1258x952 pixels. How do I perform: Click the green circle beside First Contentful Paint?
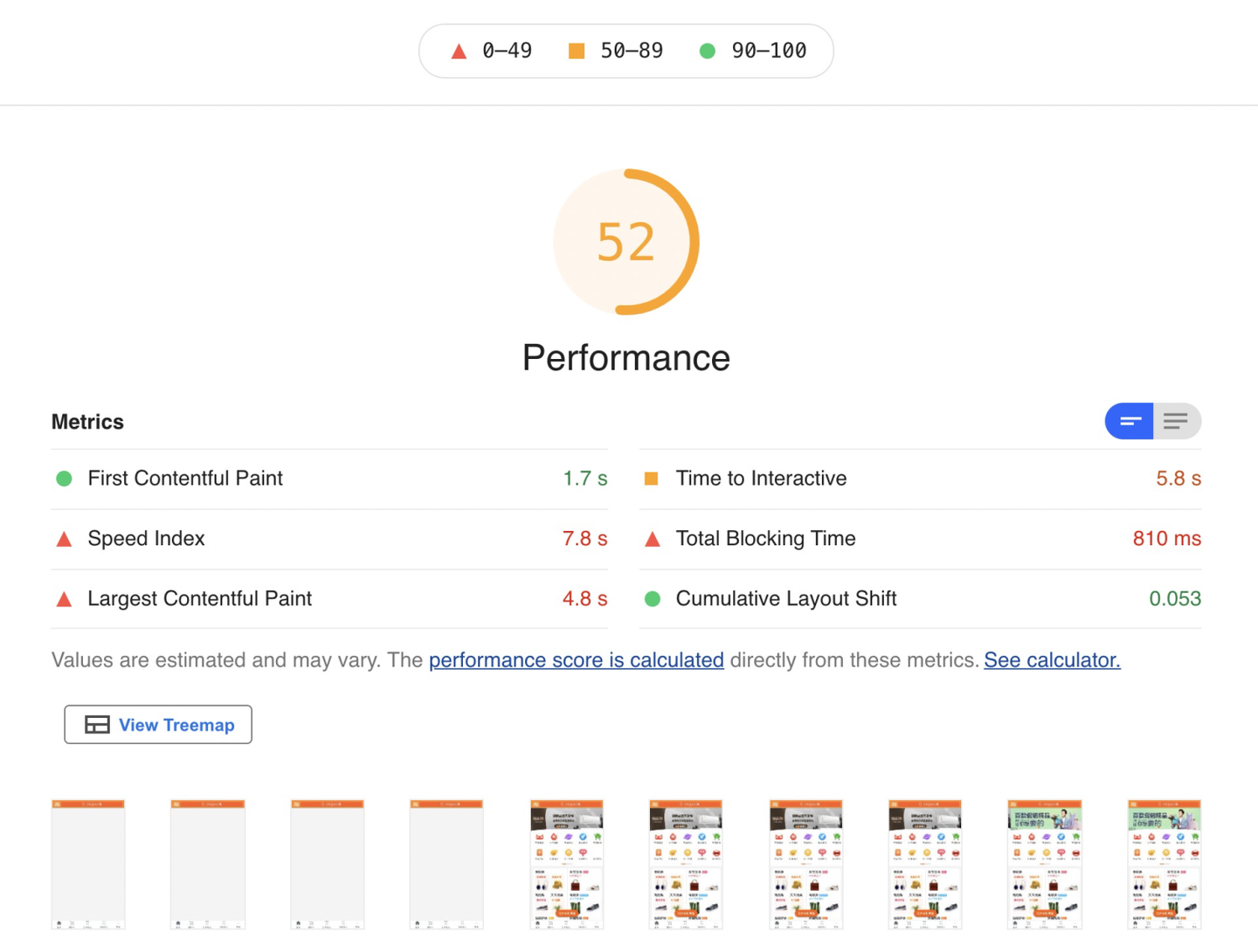64,479
